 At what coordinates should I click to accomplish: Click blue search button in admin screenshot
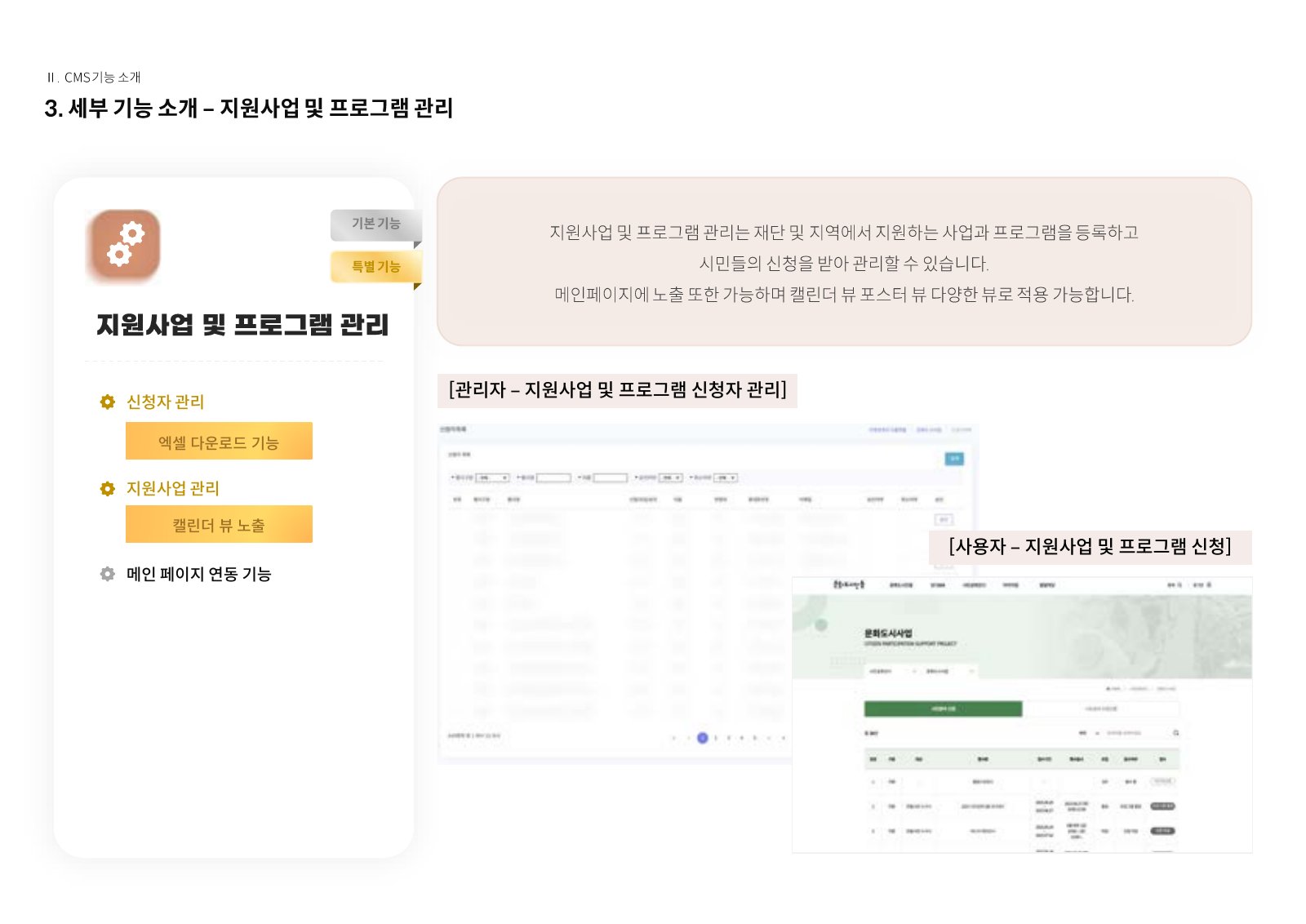click(x=954, y=459)
